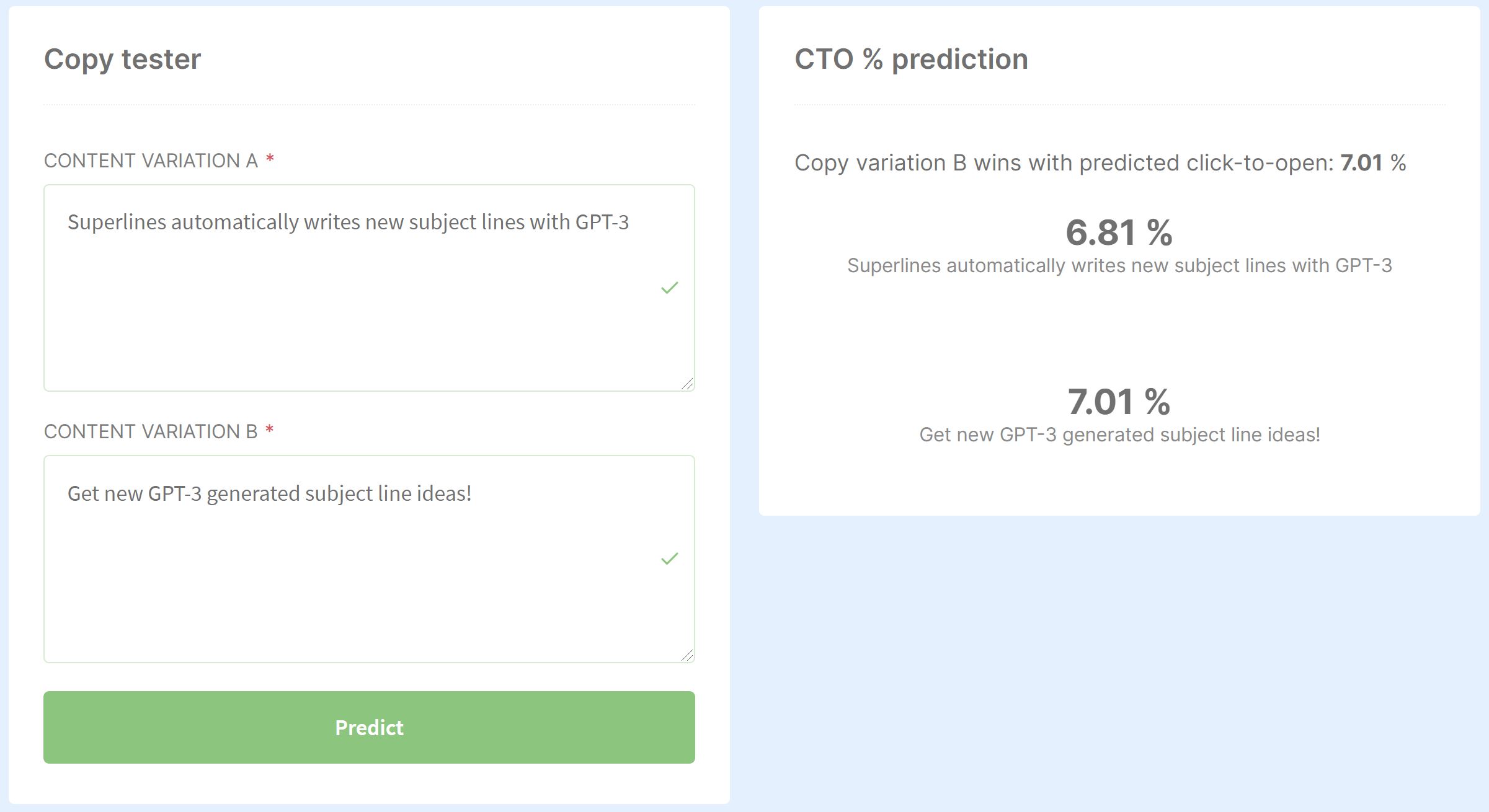Click the green checkmark in variation B field
1489x812 pixels.
click(670, 558)
